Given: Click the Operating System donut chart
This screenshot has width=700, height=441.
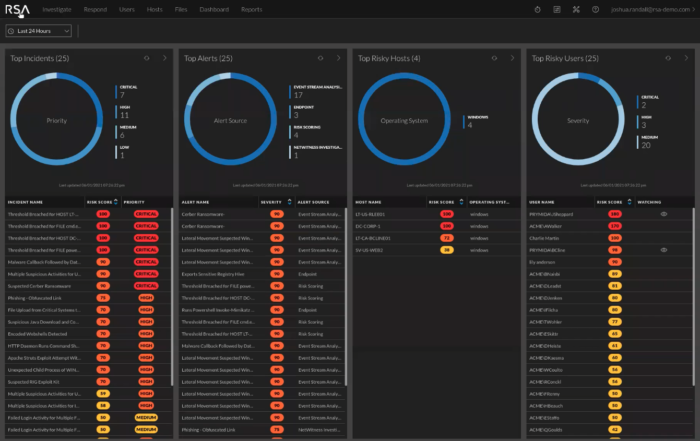Looking at the screenshot, I should (x=404, y=120).
